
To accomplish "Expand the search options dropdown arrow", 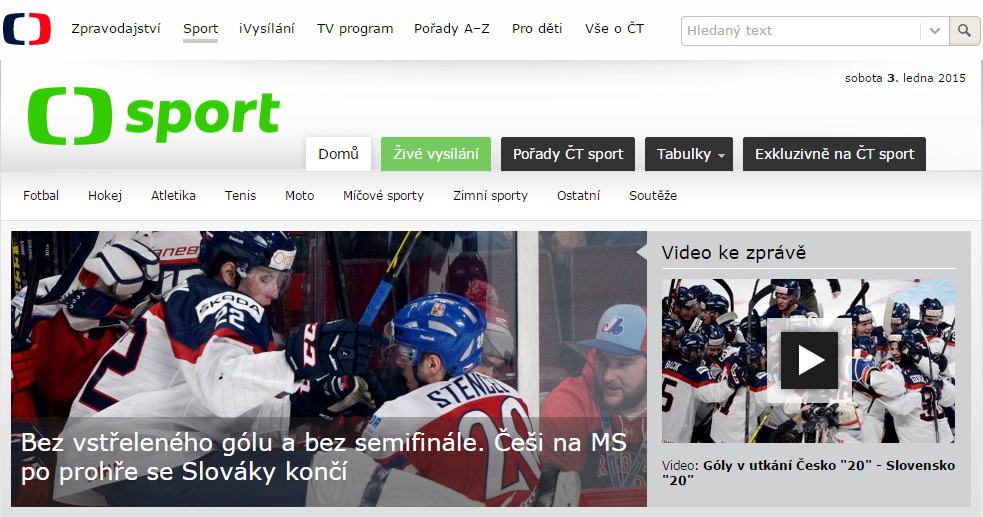I will 935,31.
